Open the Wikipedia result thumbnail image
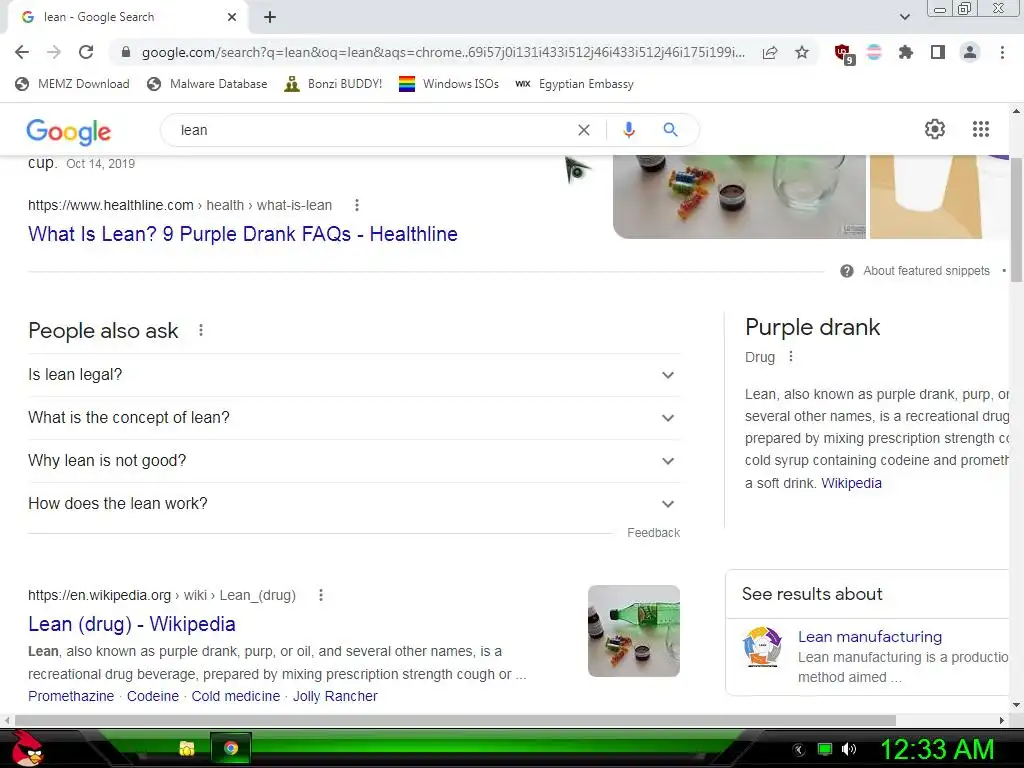 click(633, 631)
